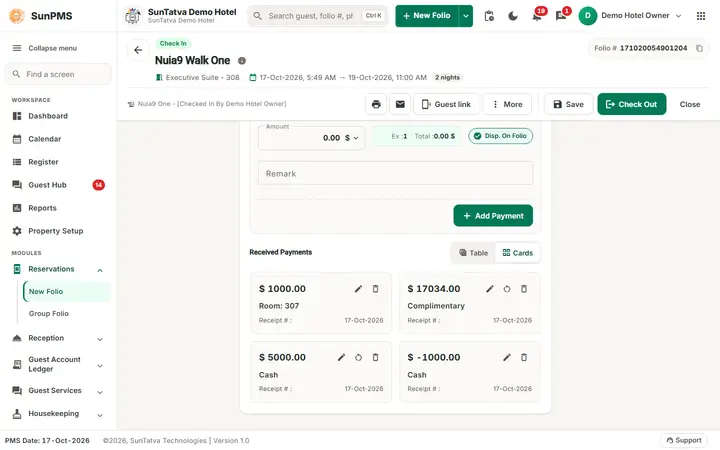Open the Register screen
The height and width of the screenshot is (450, 720).
pyautogui.click(x=43, y=162)
